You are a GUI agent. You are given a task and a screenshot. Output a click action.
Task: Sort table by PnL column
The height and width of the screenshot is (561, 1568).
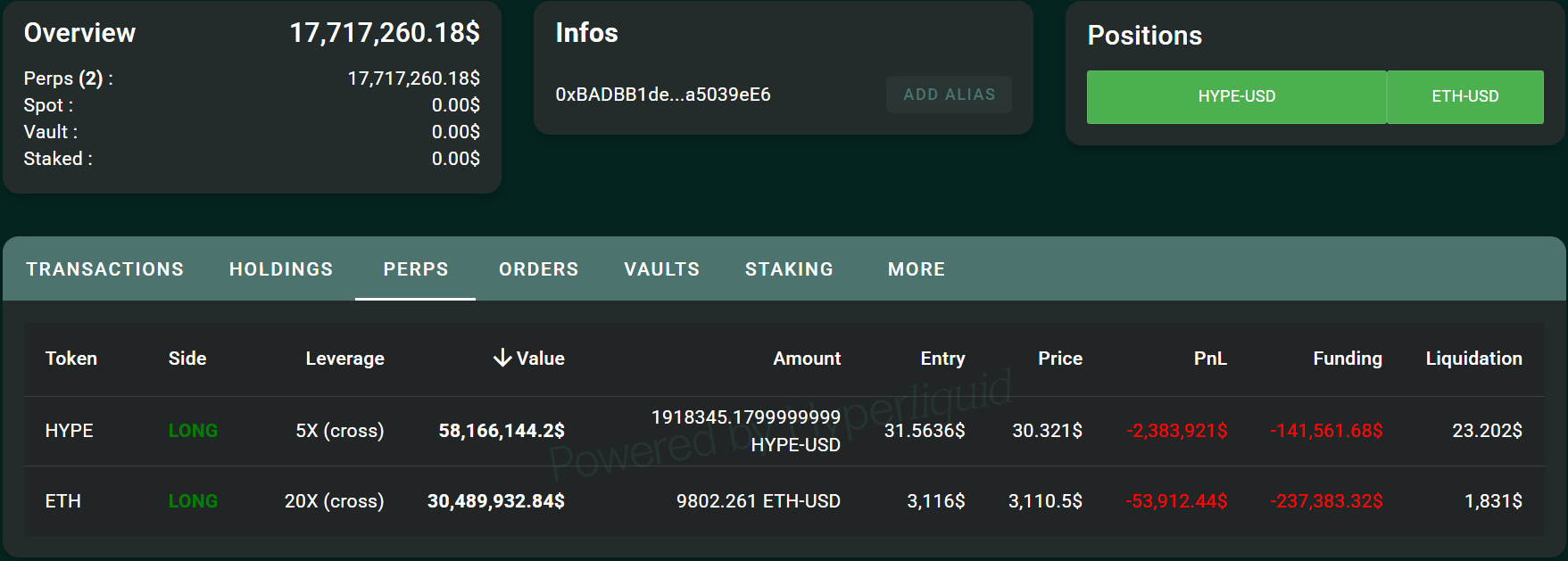coord(1209,359)
